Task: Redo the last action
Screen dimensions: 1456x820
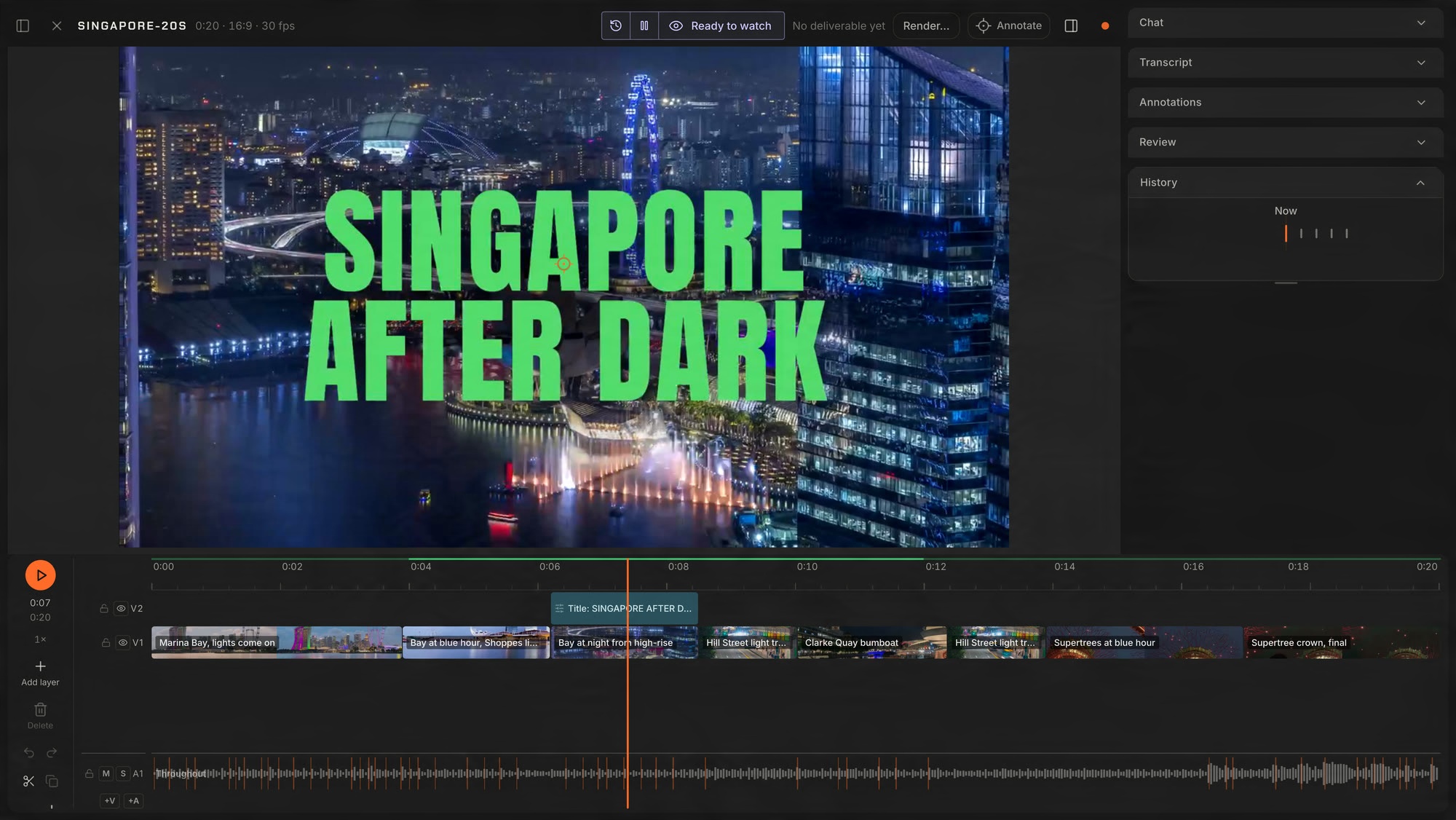Action: [52, 752]
